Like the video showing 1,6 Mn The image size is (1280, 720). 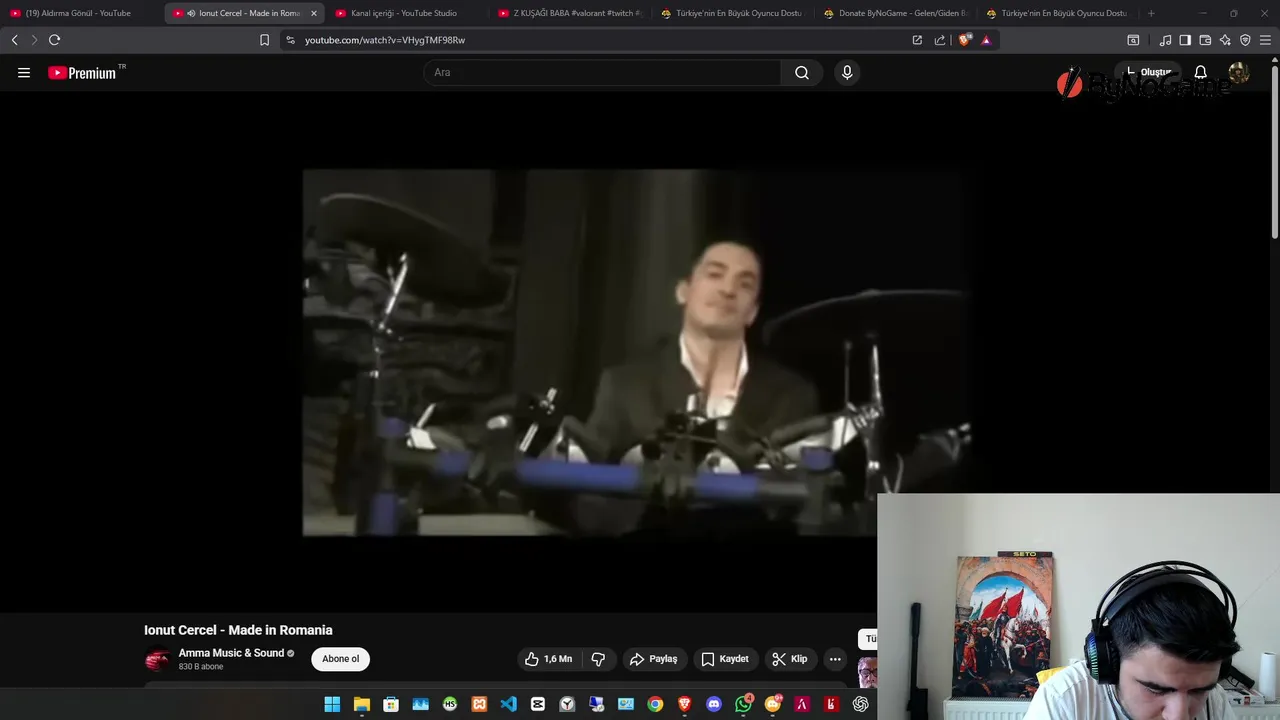[x=549, y=659]
